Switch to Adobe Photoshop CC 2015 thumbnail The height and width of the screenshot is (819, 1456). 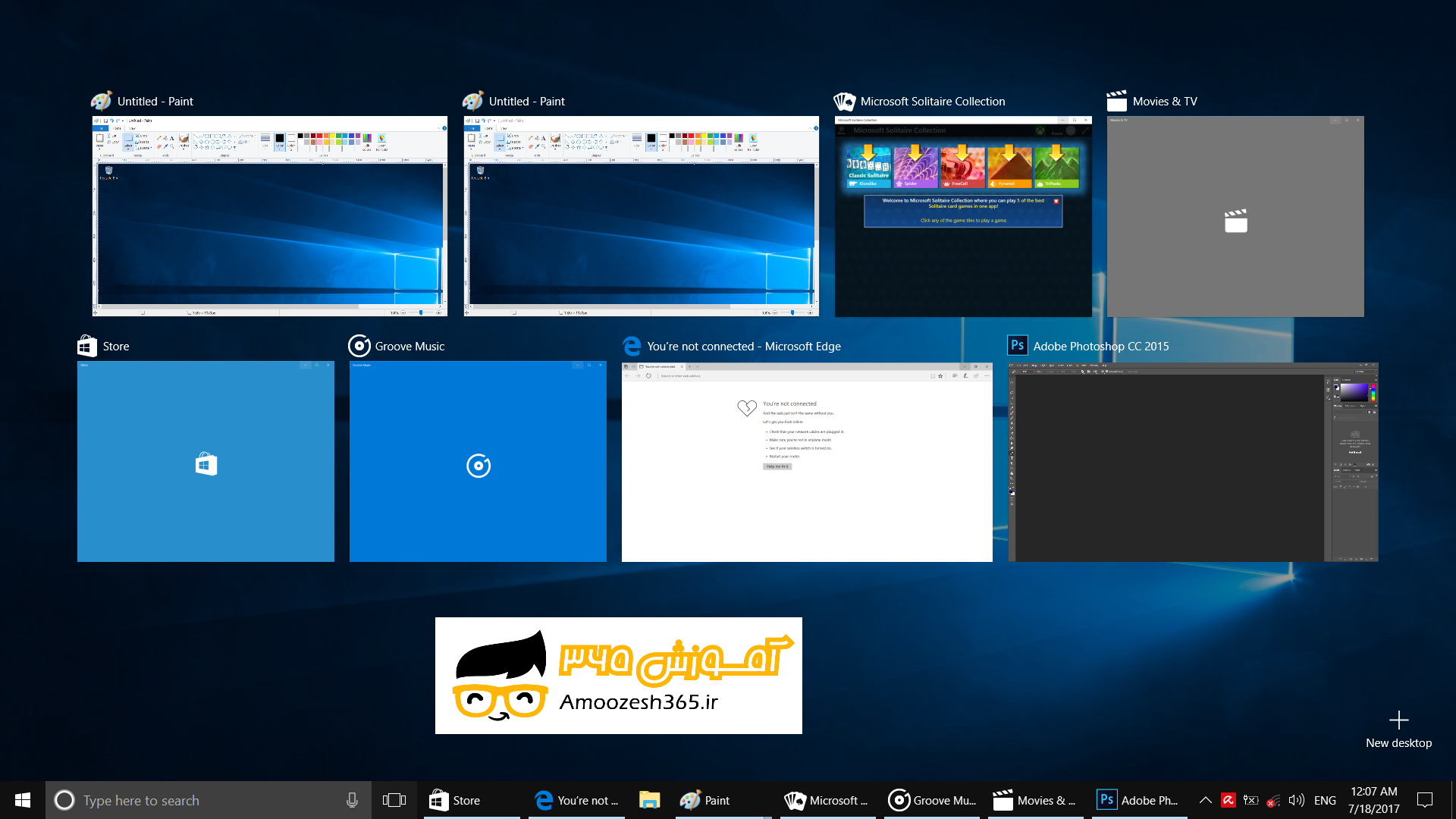1193,461
